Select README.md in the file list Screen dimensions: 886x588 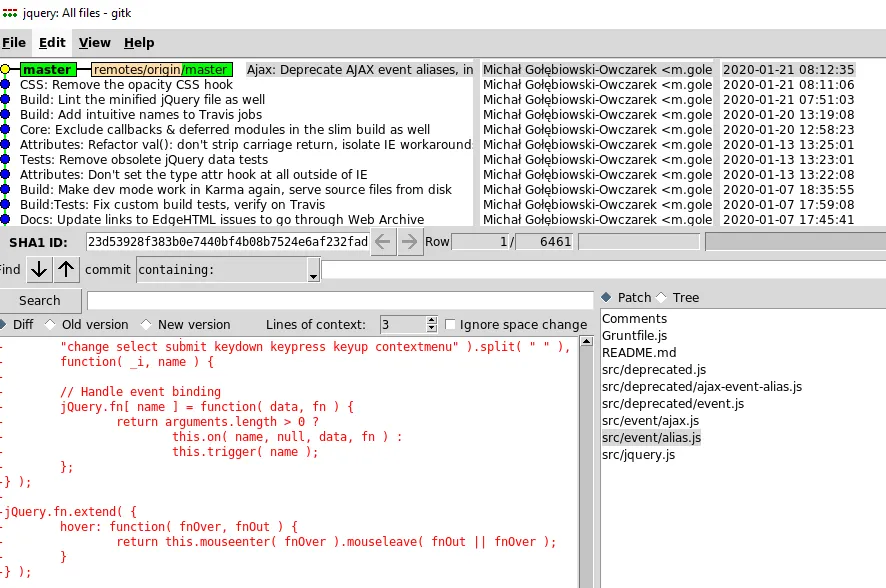click(x=639, y=352)
